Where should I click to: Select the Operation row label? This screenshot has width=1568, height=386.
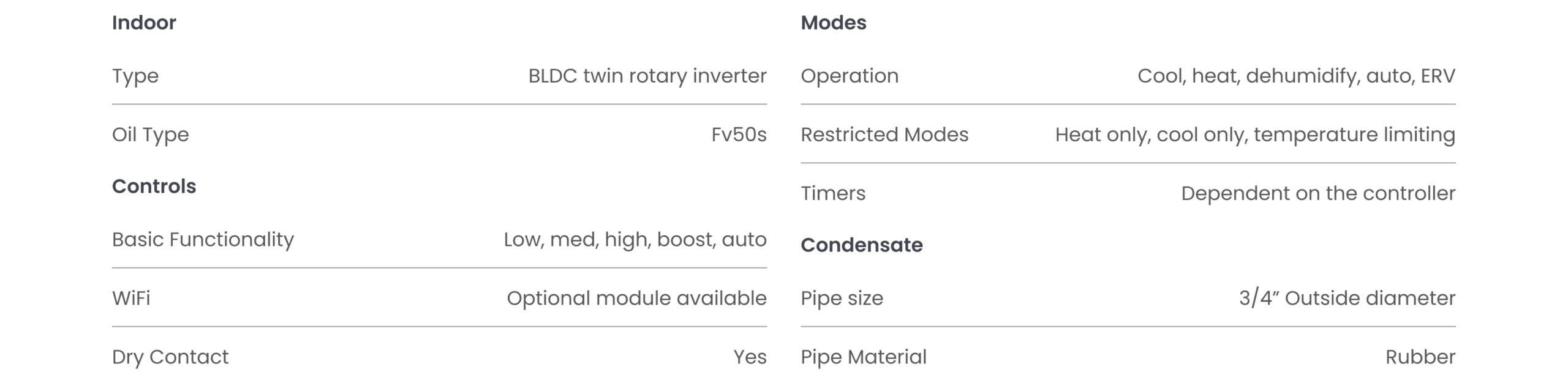coord(849,76)
